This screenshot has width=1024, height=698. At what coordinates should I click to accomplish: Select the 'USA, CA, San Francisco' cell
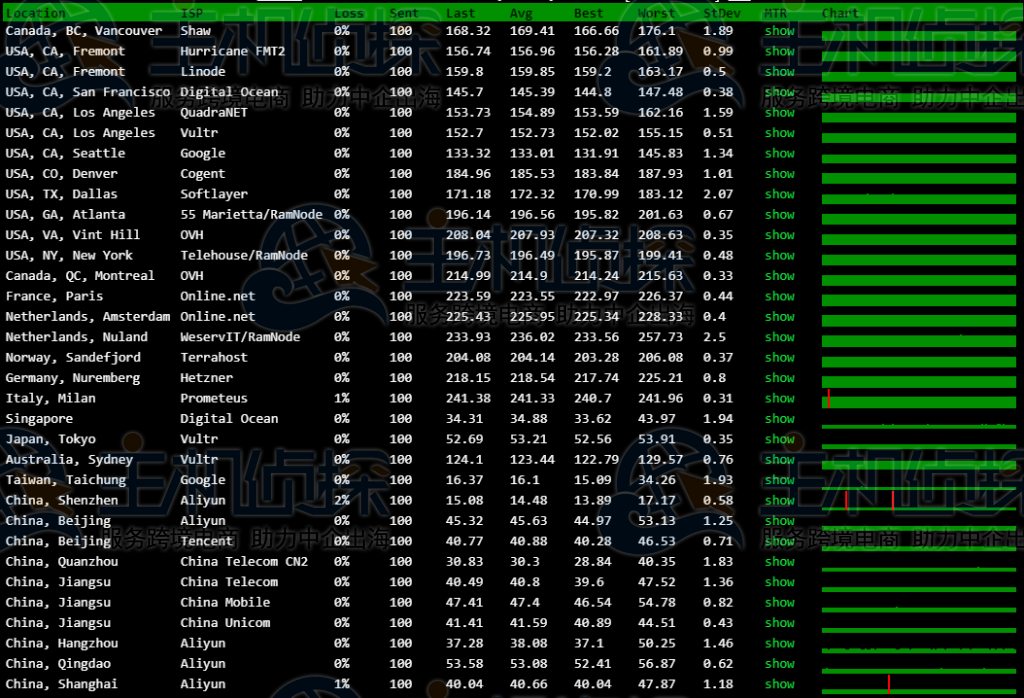(88, 92)
